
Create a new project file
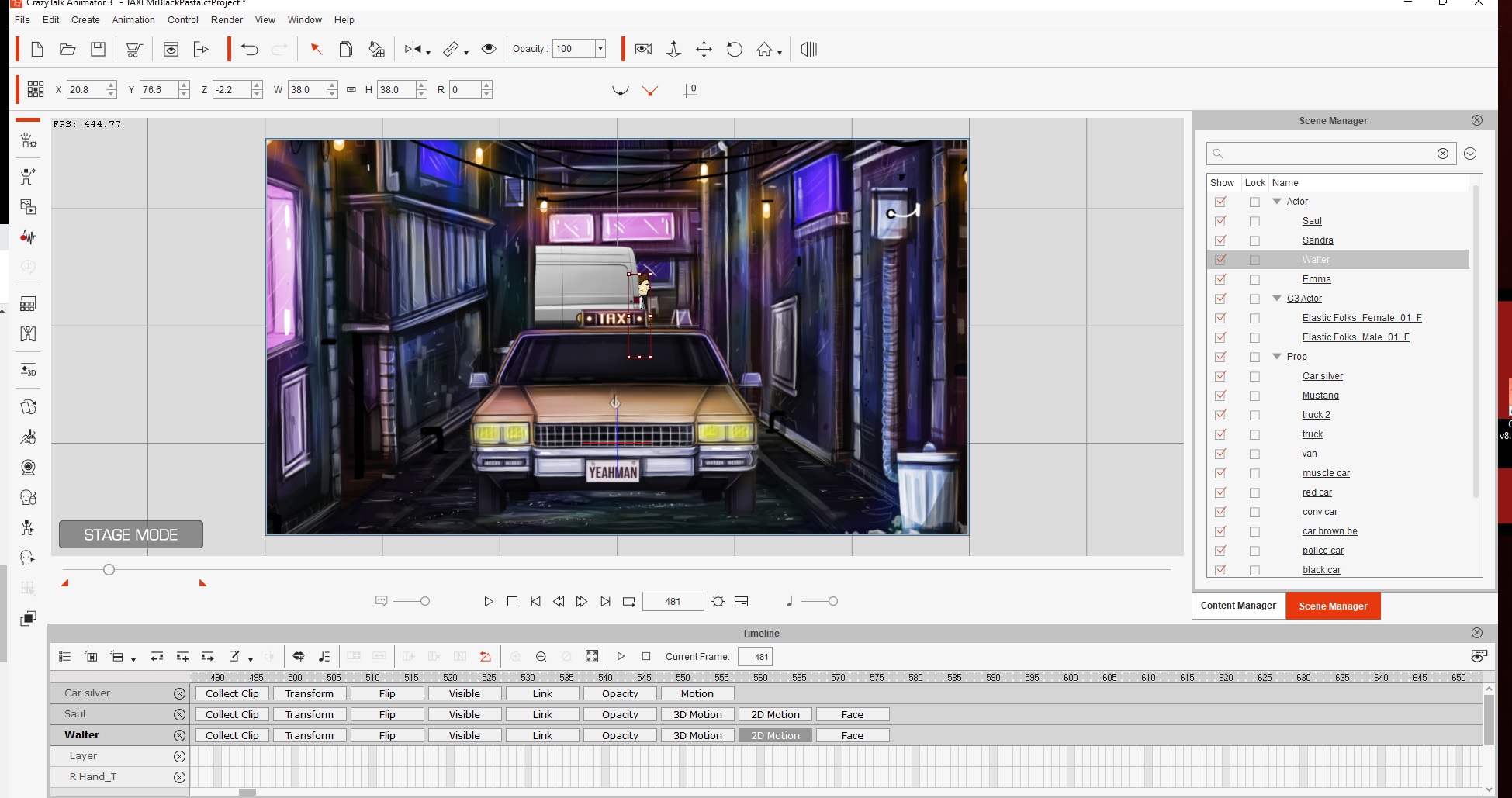click(36, 50)
